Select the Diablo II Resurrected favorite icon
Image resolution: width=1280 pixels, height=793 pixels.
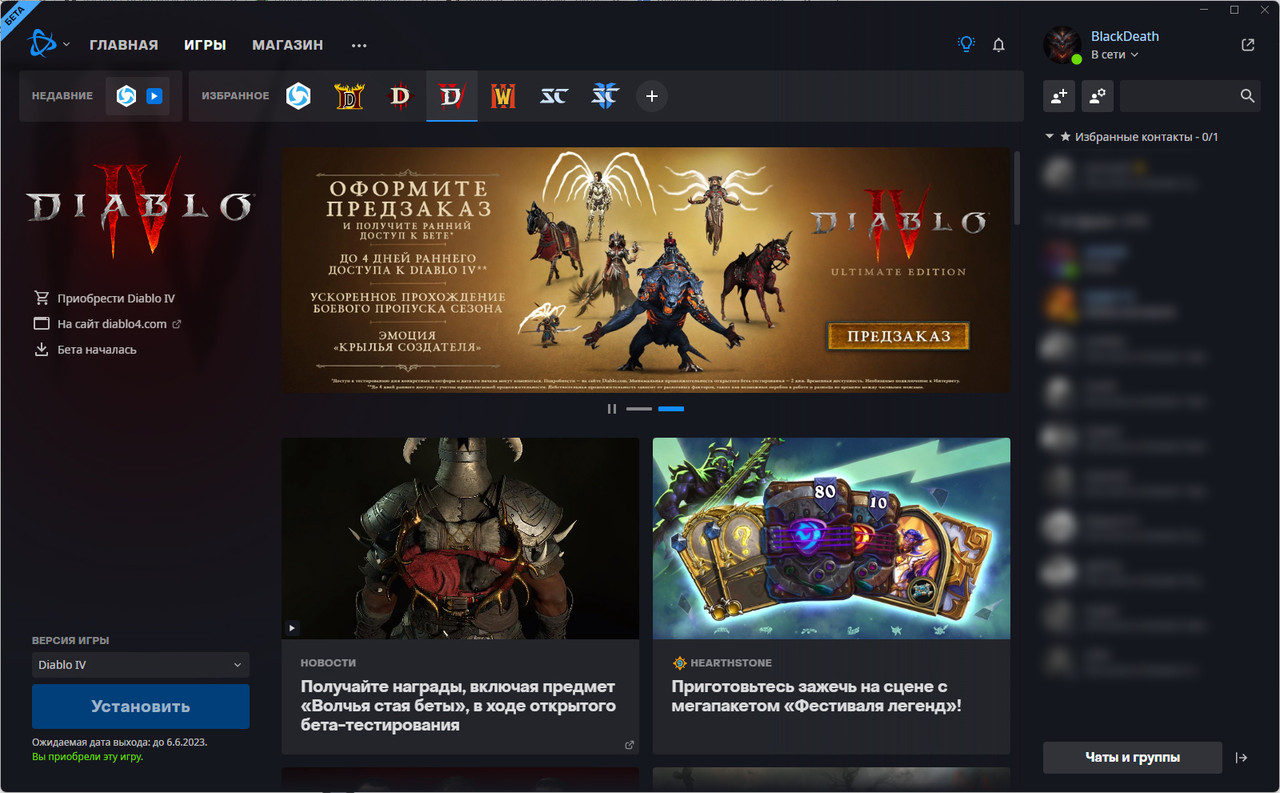point(349,96)
